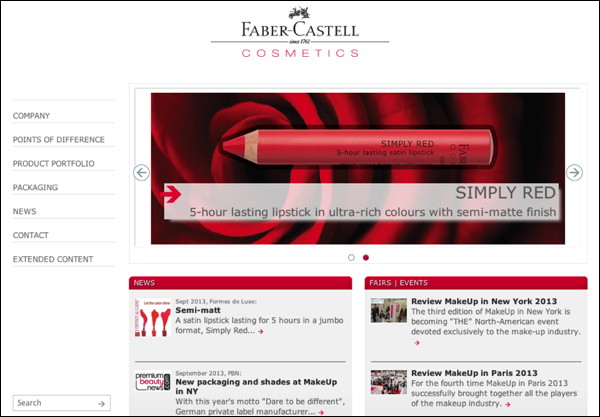Click 'Sept 2013, Formes de Luxe:' source line
This screenshot has height=417, width=600.
(x=216, y=301)
